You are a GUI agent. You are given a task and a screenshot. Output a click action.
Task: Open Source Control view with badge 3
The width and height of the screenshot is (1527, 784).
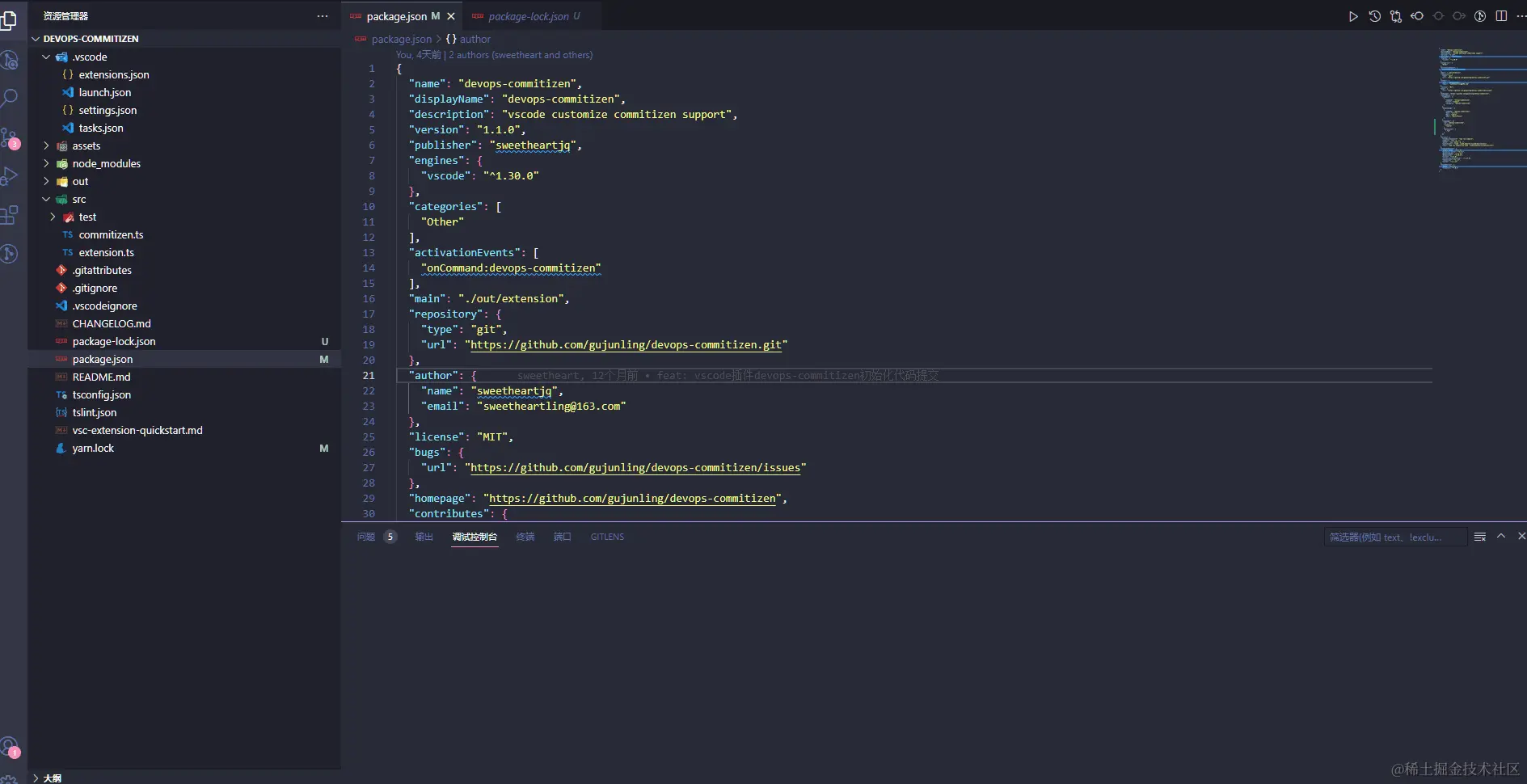(x=9, y=137)
